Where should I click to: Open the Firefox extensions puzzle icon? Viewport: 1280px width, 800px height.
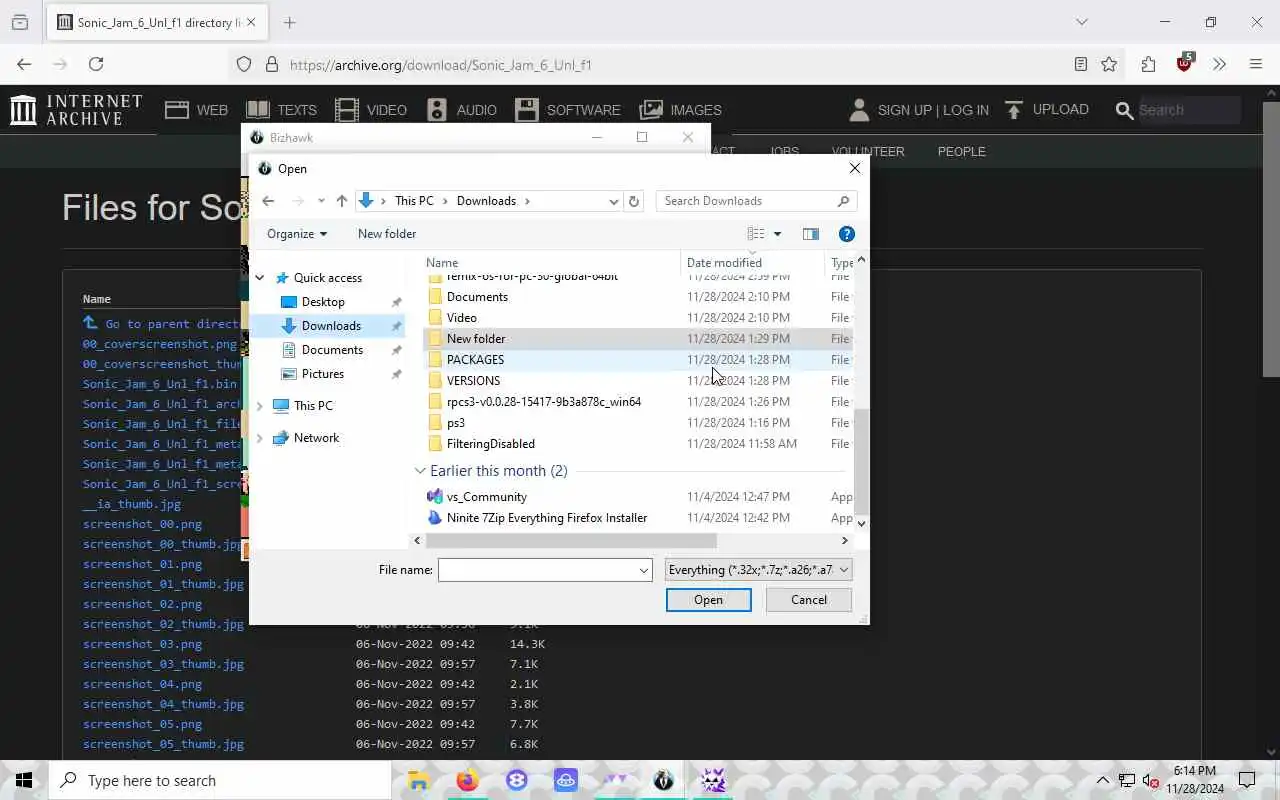pyautogui.click(x=1148, y=64)
